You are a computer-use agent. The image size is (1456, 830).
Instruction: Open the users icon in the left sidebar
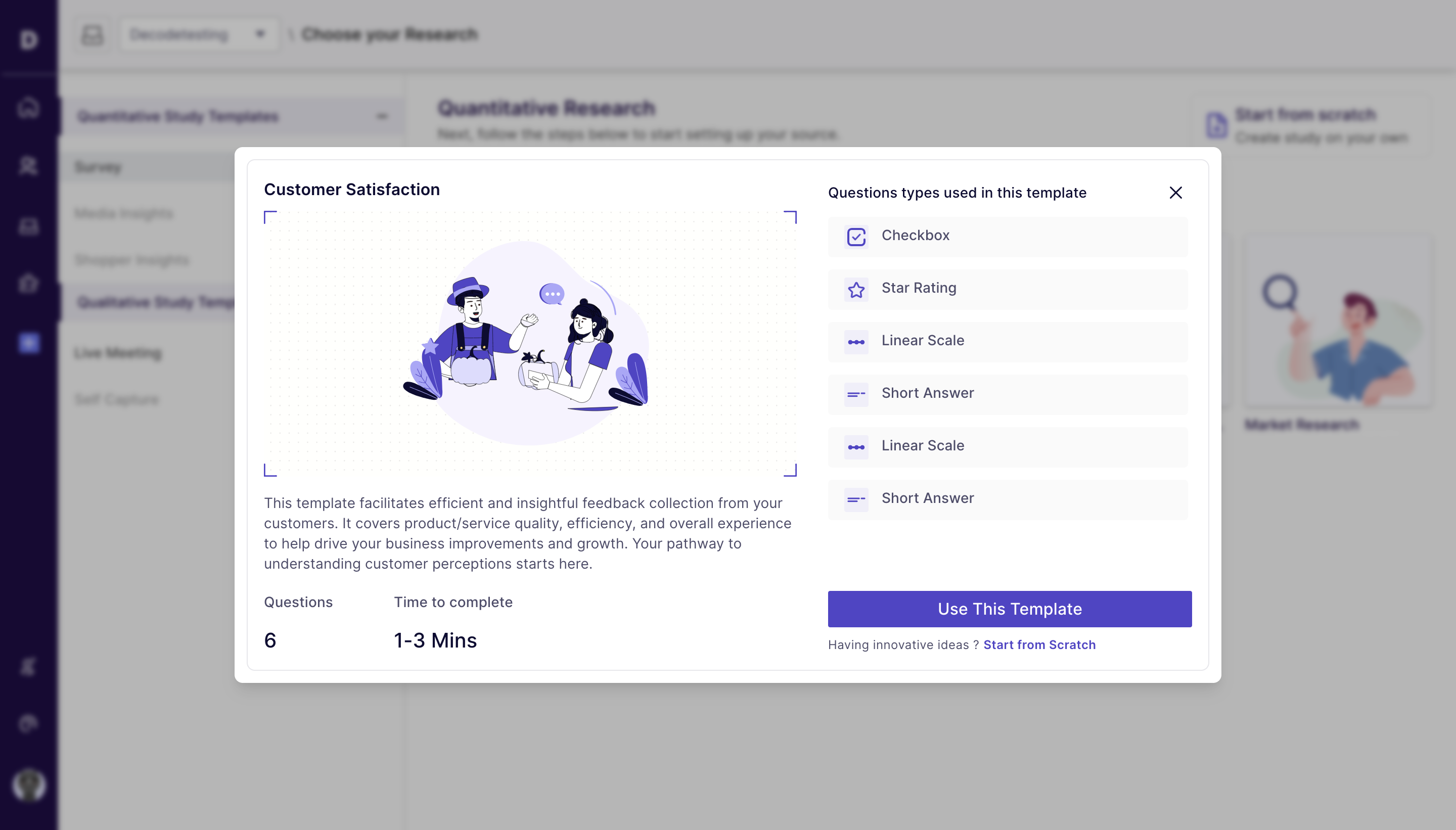tap(28, 165)
